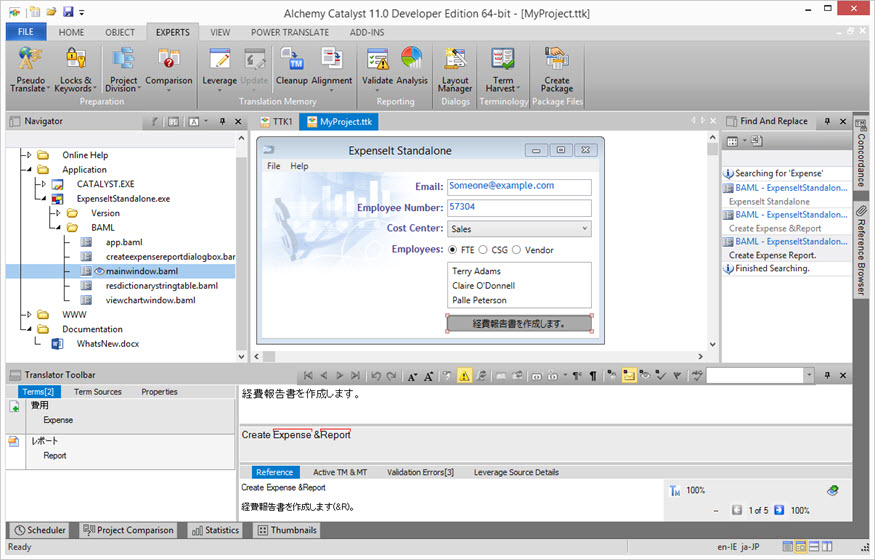
Task: Toggle the highlighted view mode icon in status bar
Action: (801, 547)
